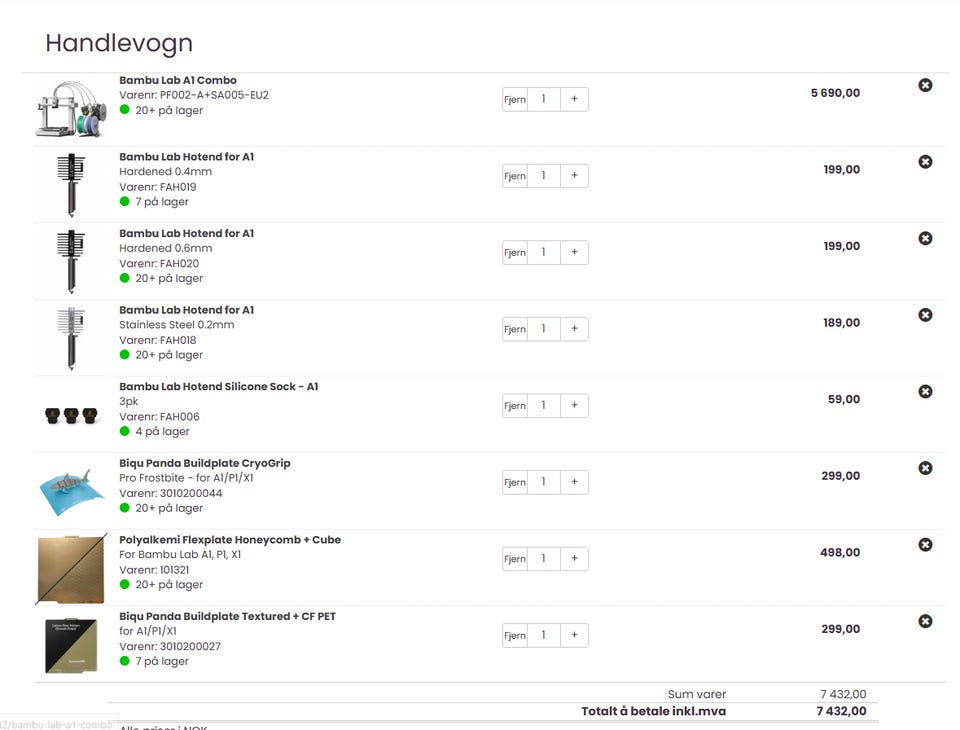The image size is (960, 730).
Task: Open Bambu Lab Hotend Silicone Sock - A1 link
Action: [219, 386]
